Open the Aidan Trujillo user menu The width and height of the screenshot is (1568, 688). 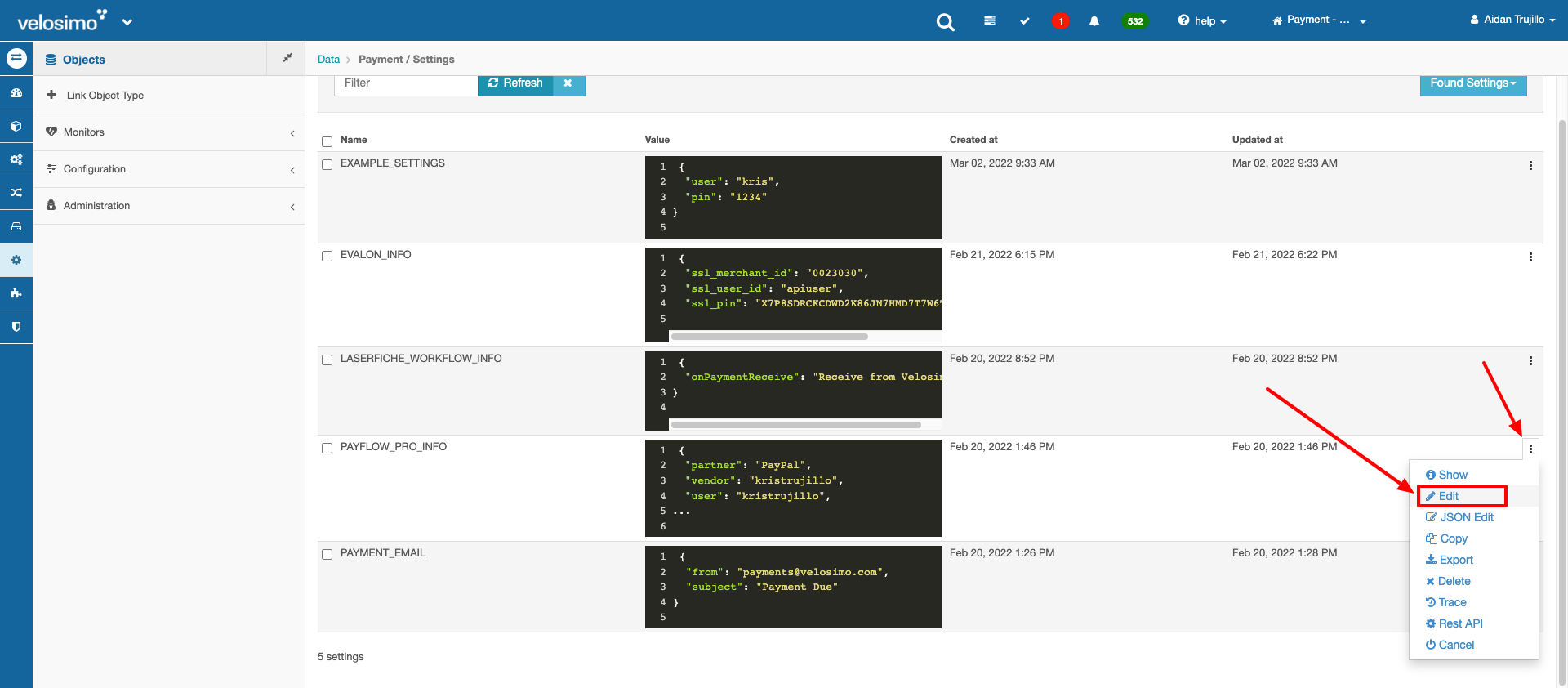[x=1512, y=20]
